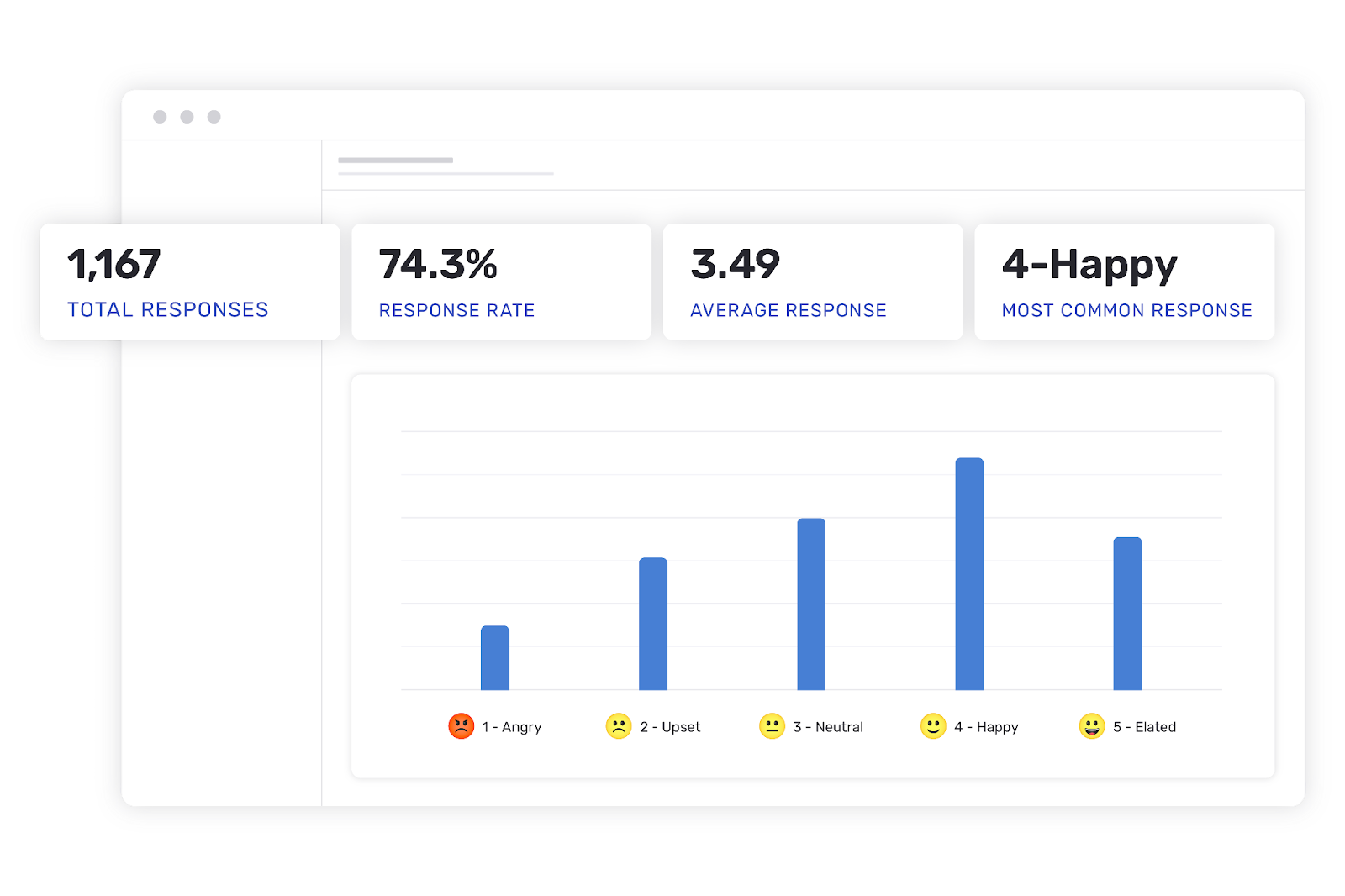Select the 1 - Angry bar
Screen dimensions: 1345x896
coord(495,657)
